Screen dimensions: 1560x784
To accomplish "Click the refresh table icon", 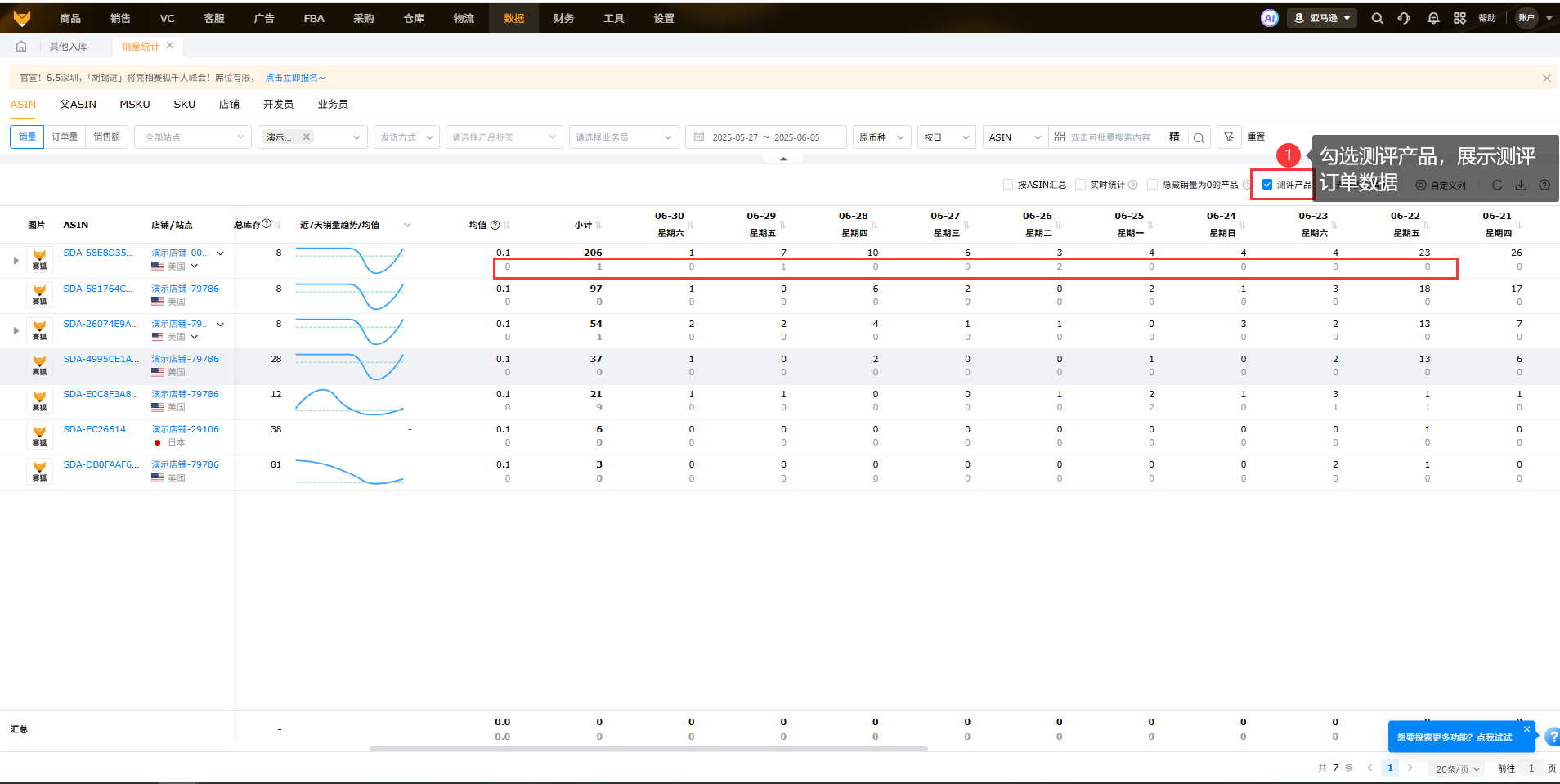I will click(x=1496, y=186).
